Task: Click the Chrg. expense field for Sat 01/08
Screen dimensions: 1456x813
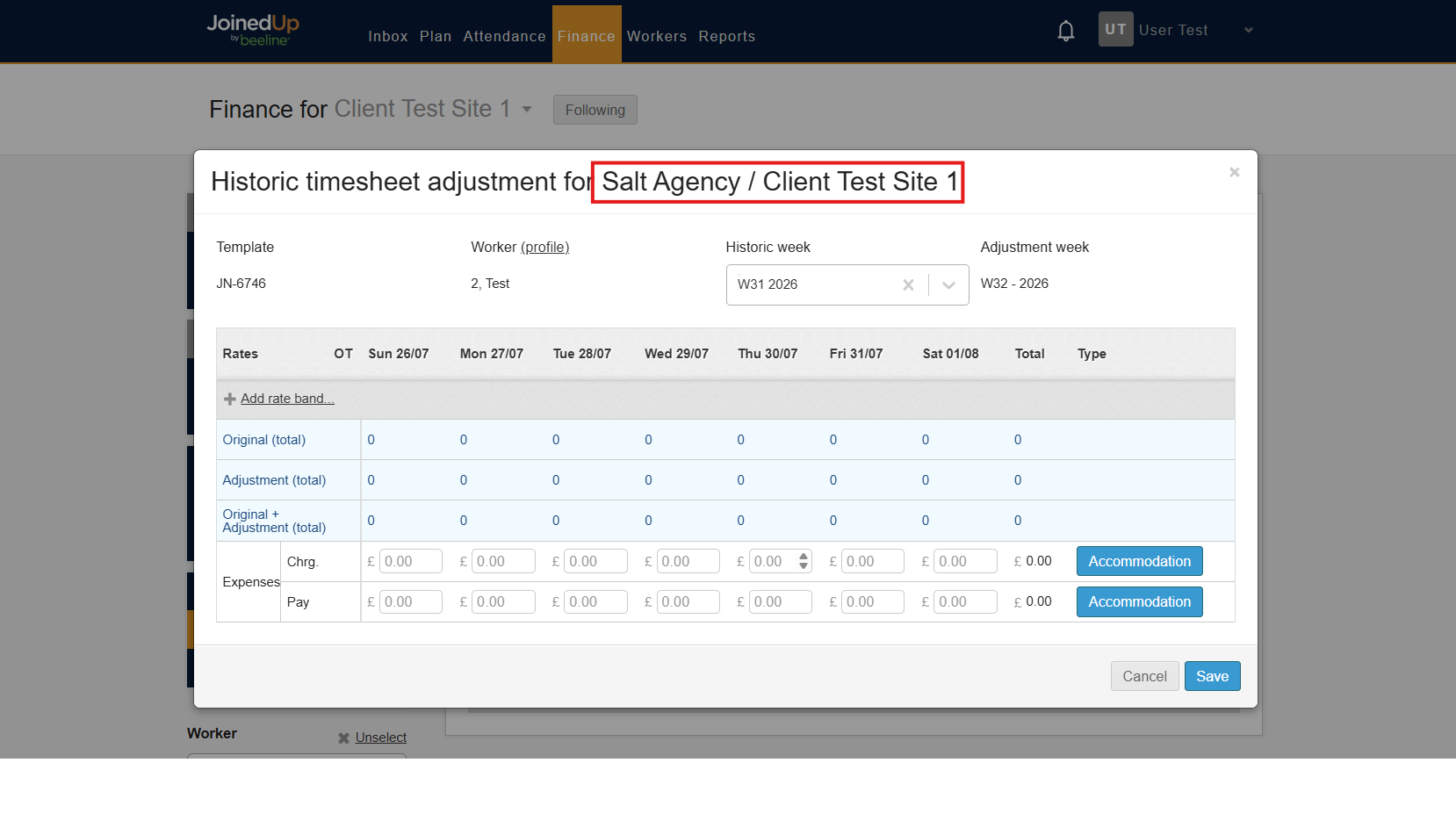Action: [x=965, y=561]
